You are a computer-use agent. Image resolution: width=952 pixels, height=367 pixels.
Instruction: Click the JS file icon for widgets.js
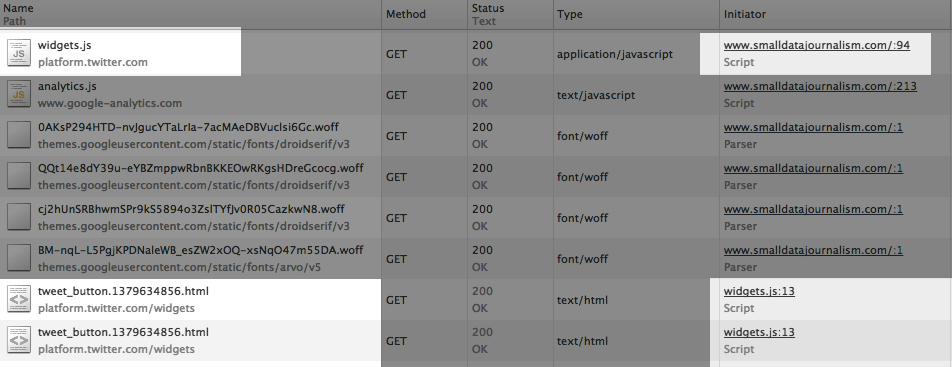point(19,53)
